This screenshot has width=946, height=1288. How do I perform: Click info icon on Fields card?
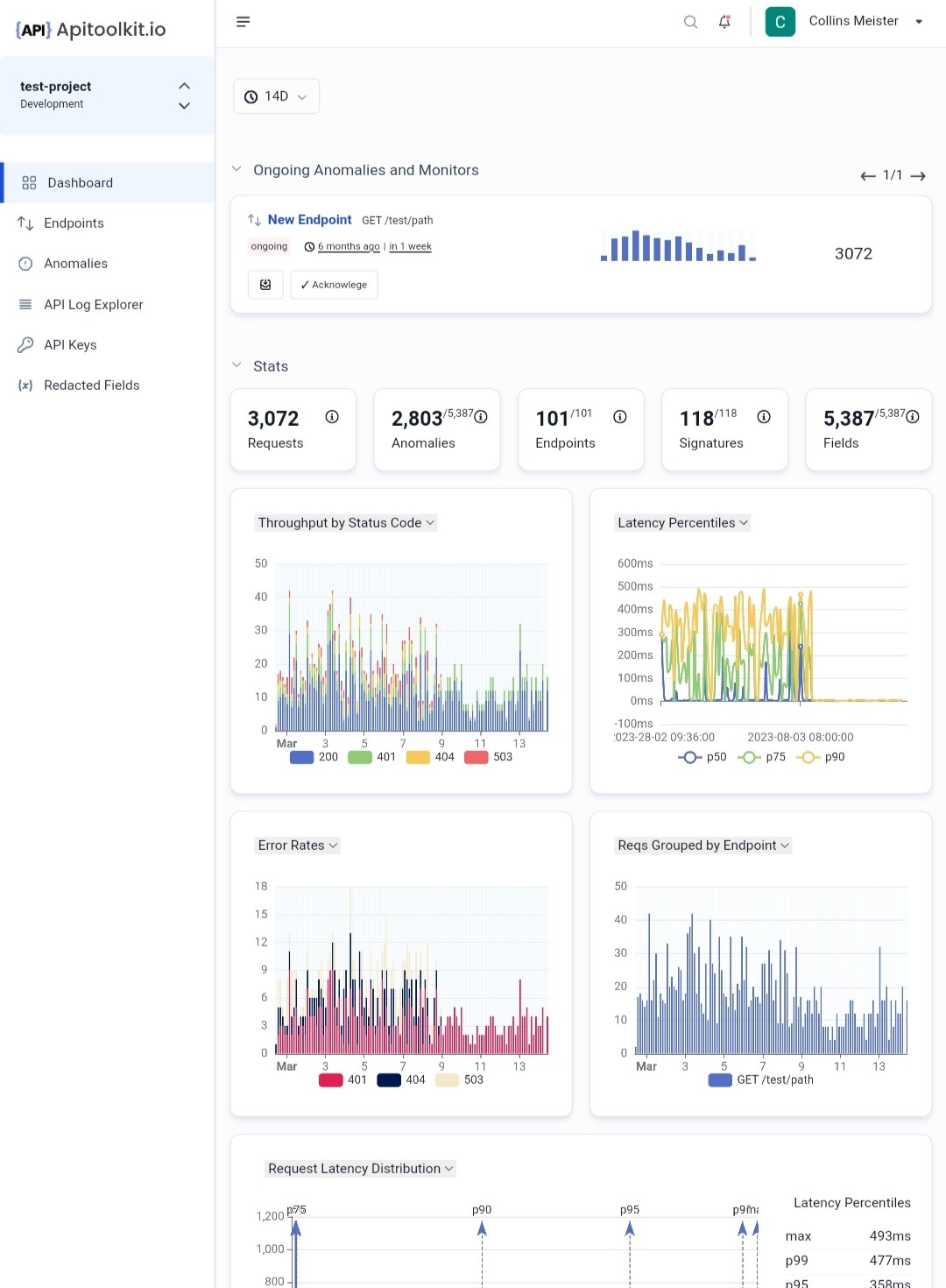tap(913, 417)
